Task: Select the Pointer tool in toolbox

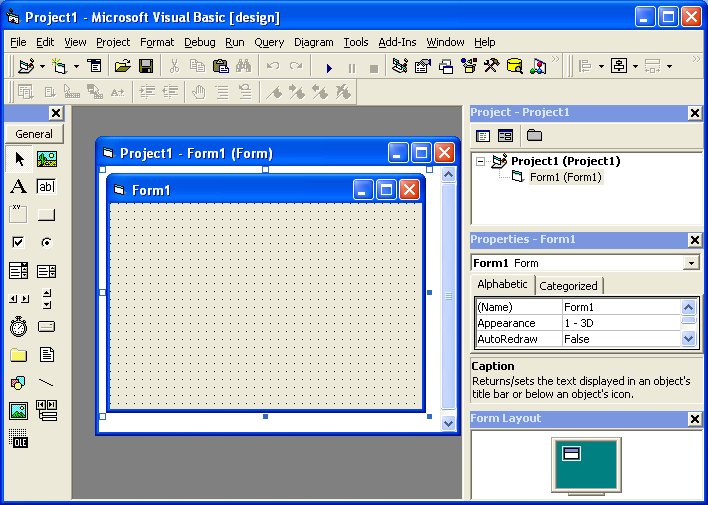Action: [x=19, y=159]
